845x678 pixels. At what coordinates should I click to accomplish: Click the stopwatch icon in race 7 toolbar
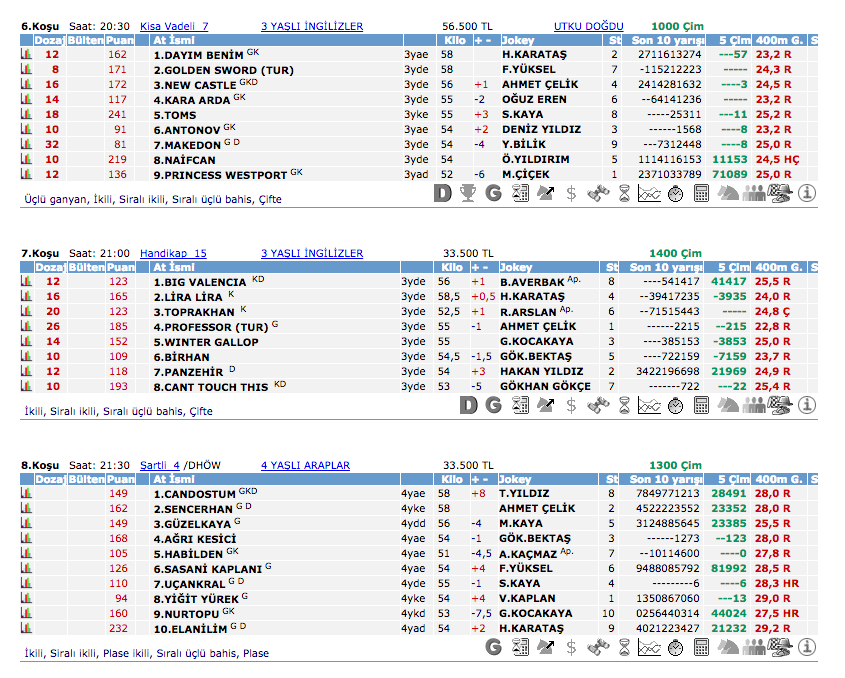coord(676,405)
